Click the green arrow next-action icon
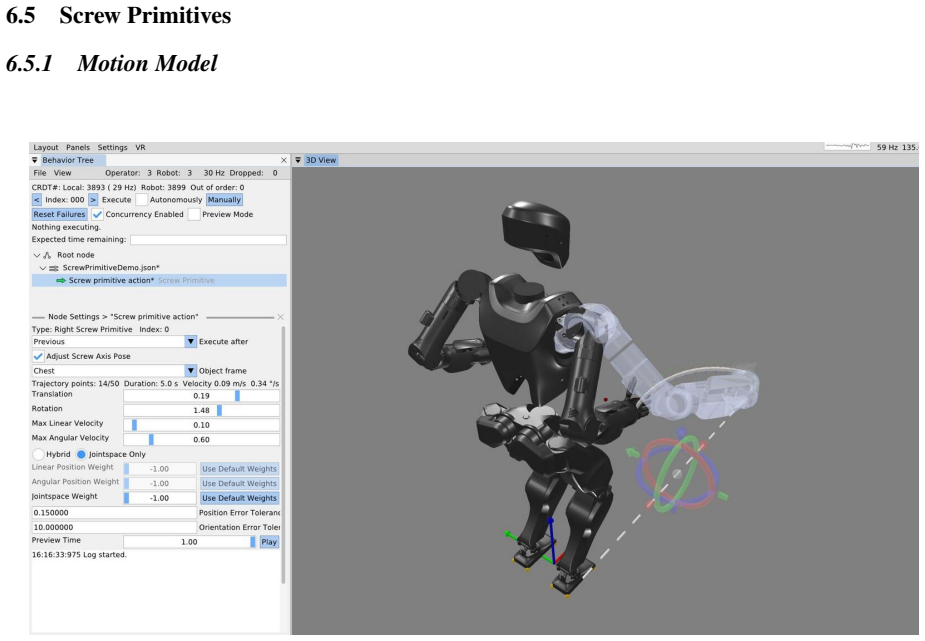 [60, 281]
